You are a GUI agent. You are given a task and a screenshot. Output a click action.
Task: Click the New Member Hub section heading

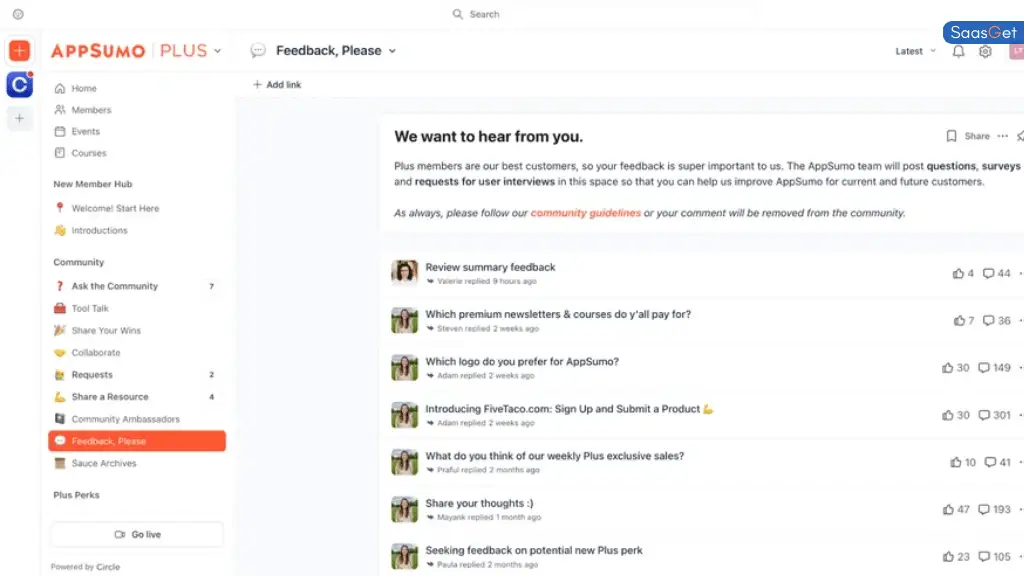[x=93, y=184]
